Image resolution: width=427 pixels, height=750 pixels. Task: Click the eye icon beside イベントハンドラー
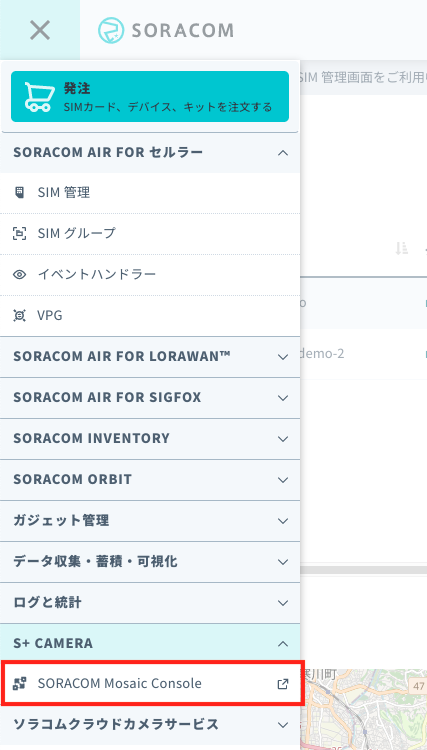point(19,275)
